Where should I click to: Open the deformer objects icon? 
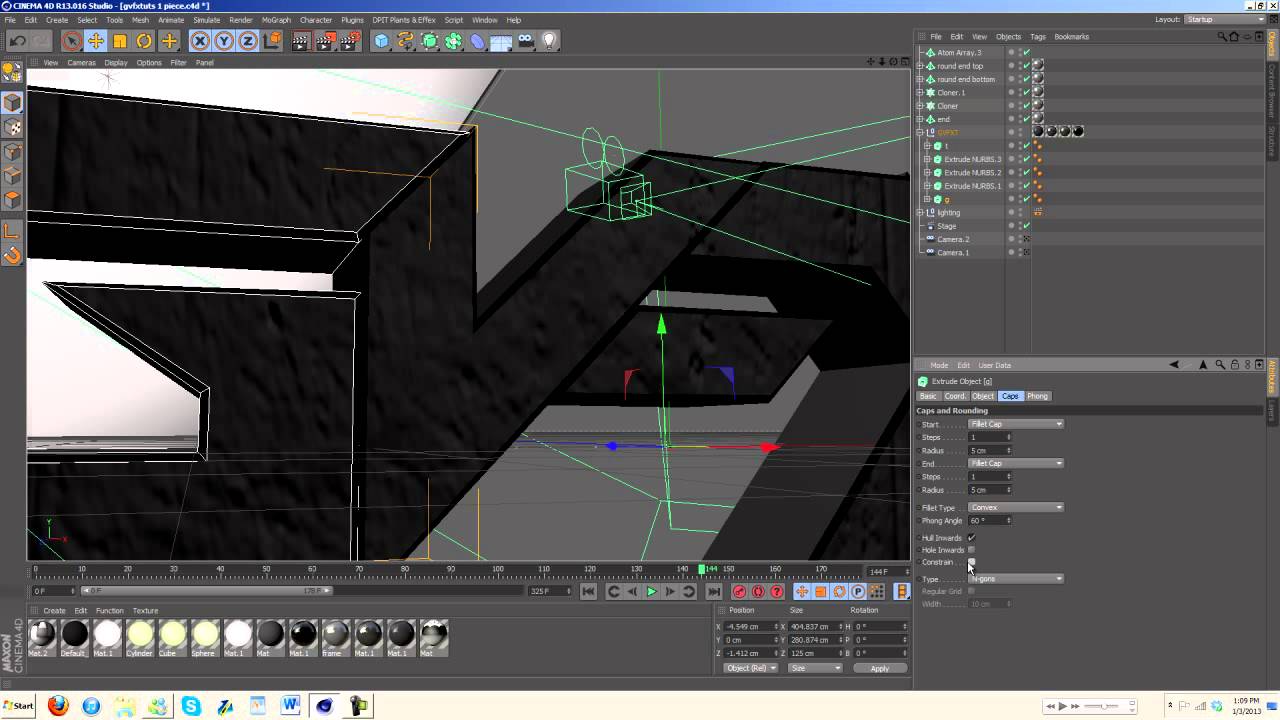coord(477,41)
